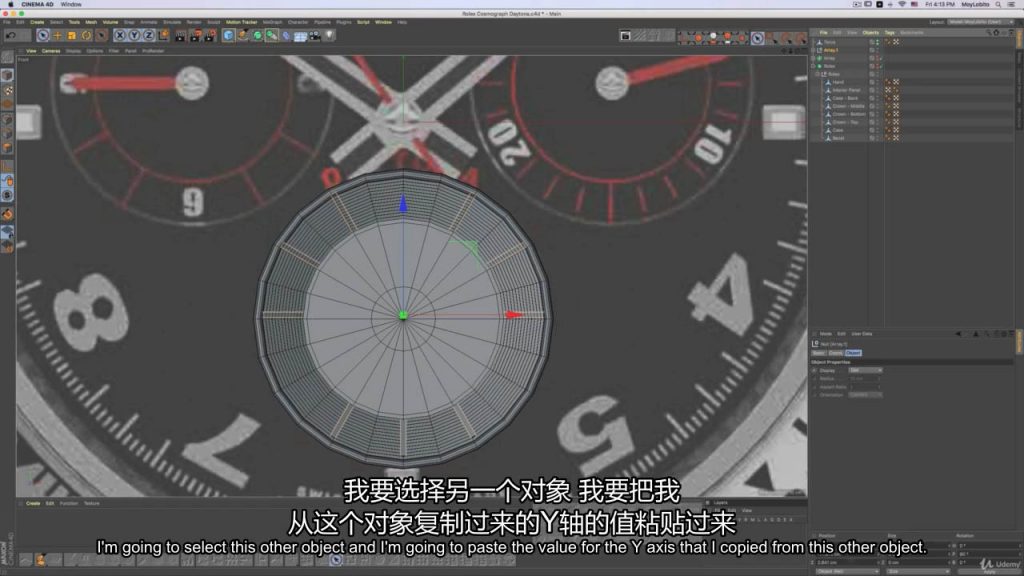Open viewport View menu
The height and width of the screenshot is (576, 1024).
pyautogui.click(x=31, y=51)
